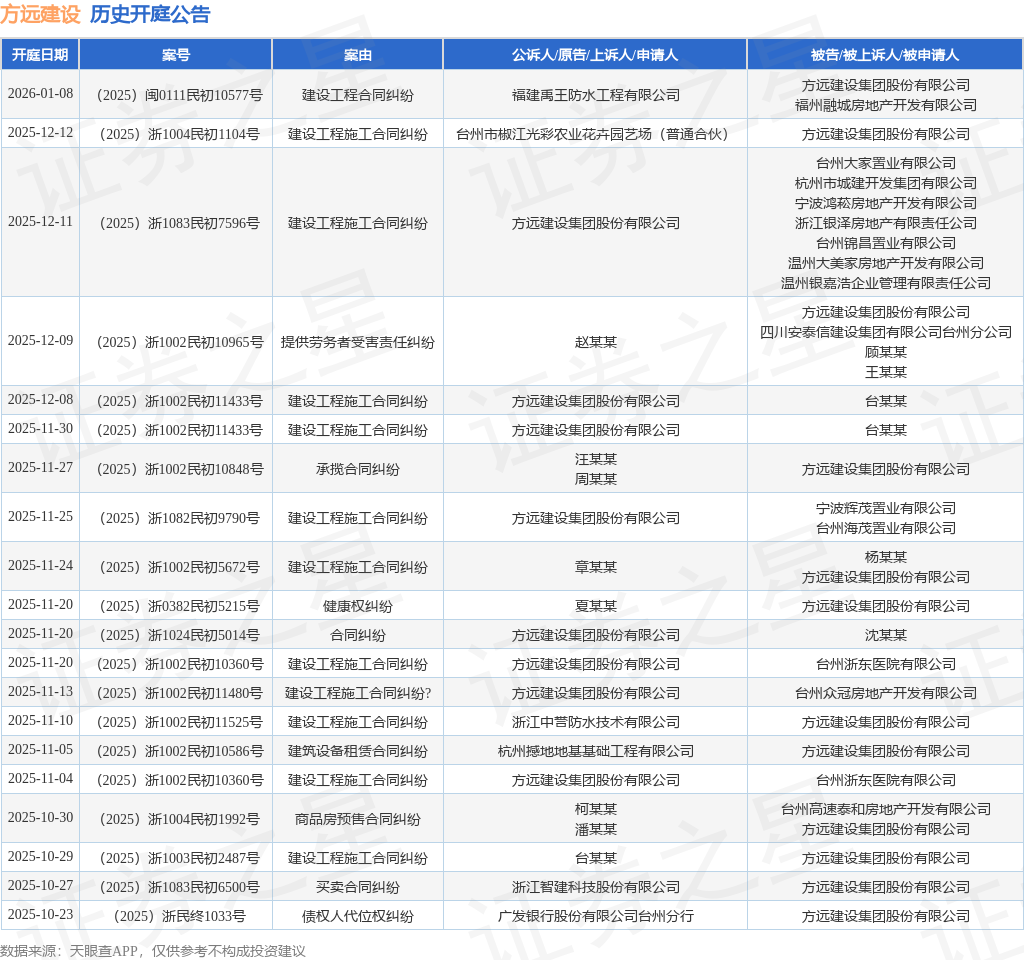This screenshot has height=960, width=1024.
Task: Click the 历史开庭公告 heading
Action: click(150, 14)
